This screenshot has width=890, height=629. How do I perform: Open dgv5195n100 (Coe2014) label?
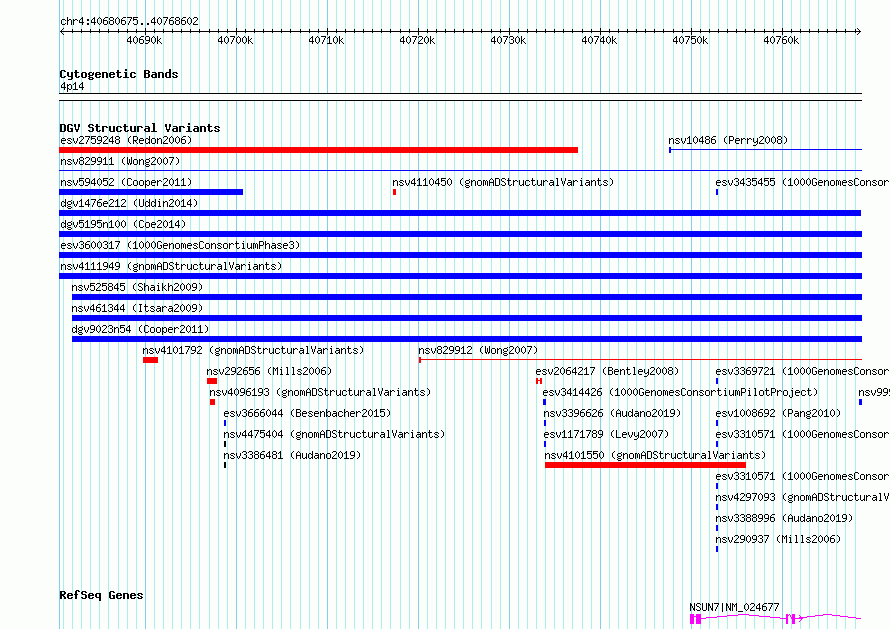click(123, 224)
